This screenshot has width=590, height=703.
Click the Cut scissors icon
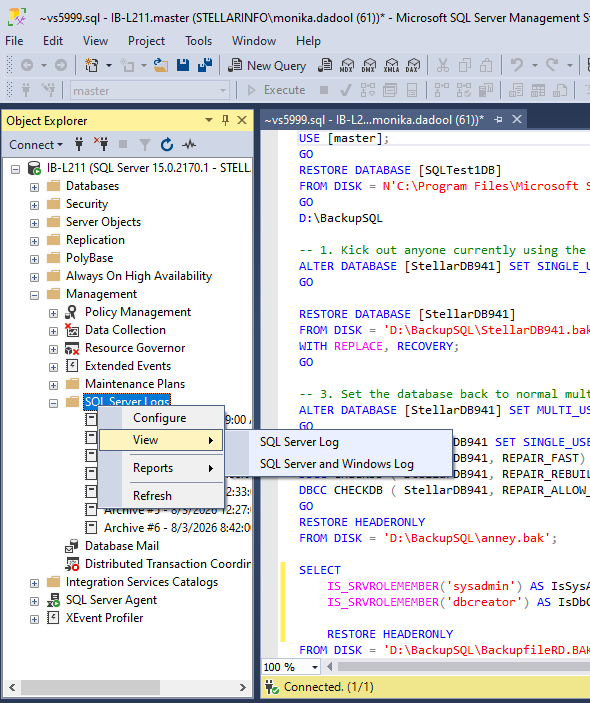443,65
